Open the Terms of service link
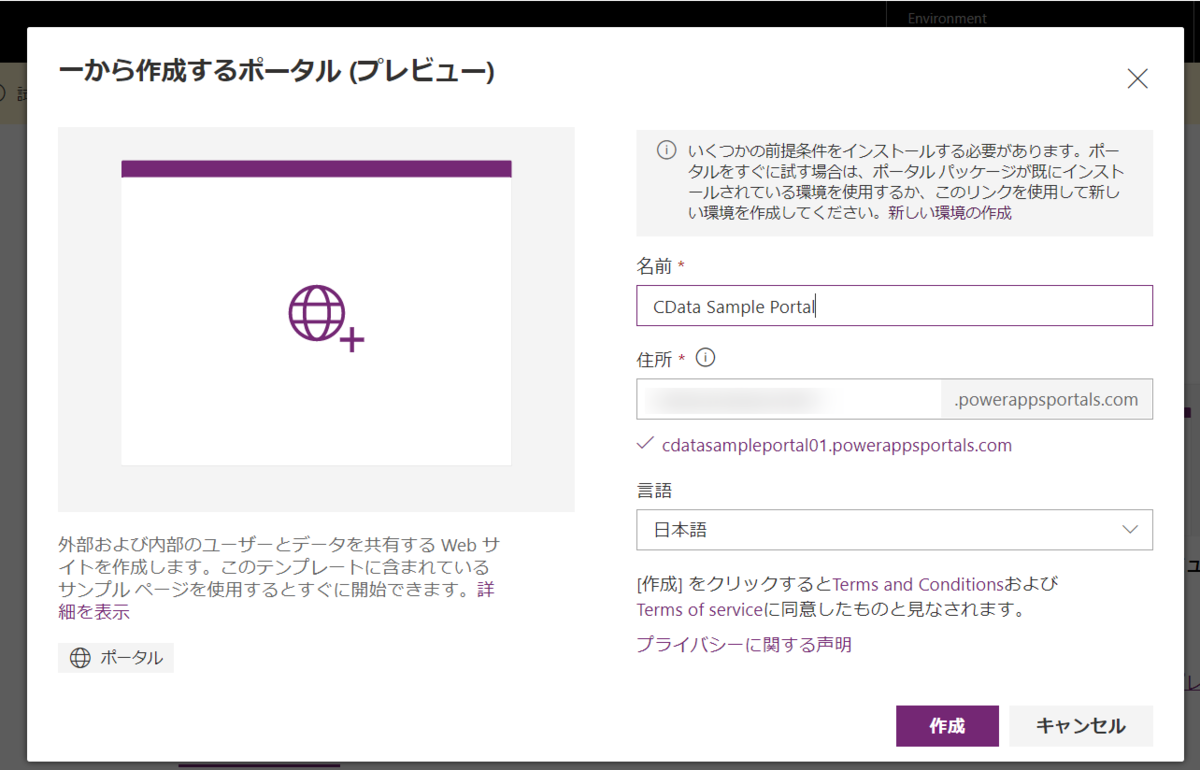This screenshot has height=770, width=1200. pos(700,609)
